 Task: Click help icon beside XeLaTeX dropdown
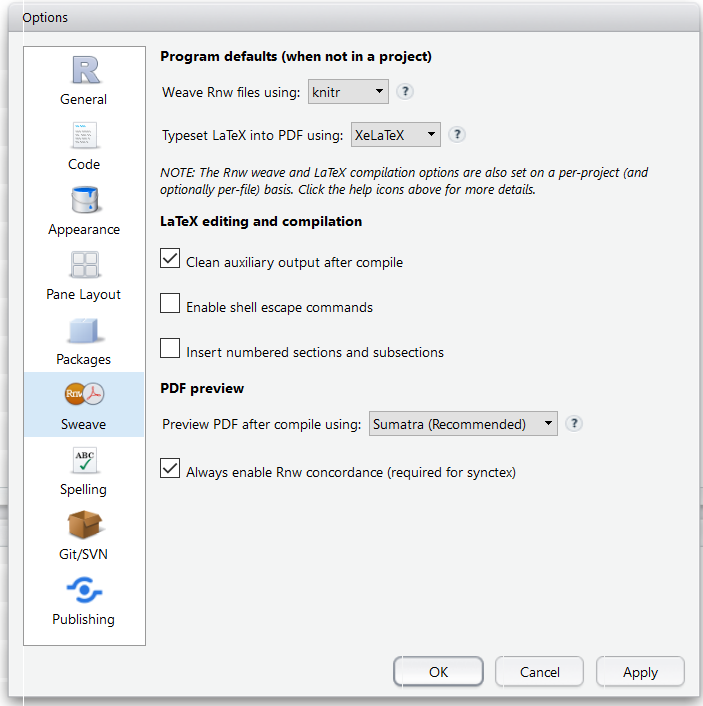[x=457, y=135]
